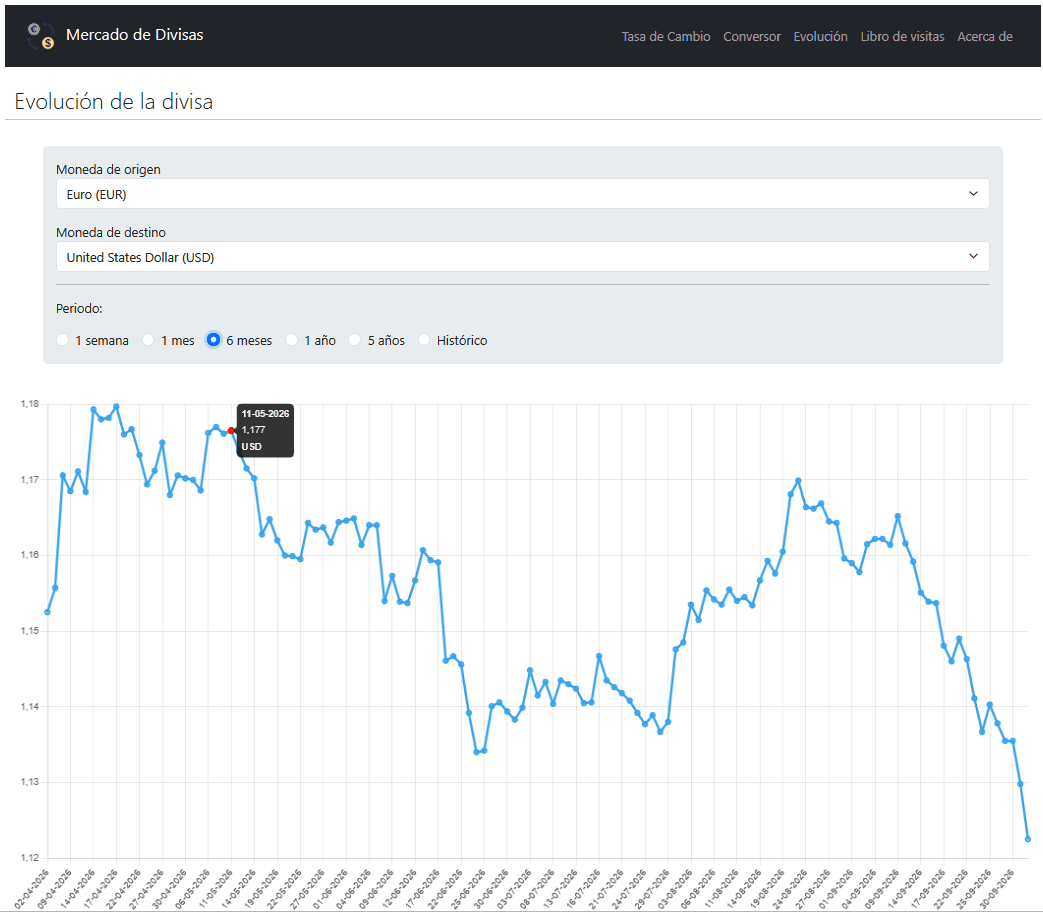
Task: Select the 1 semana period
Action: 63,340
